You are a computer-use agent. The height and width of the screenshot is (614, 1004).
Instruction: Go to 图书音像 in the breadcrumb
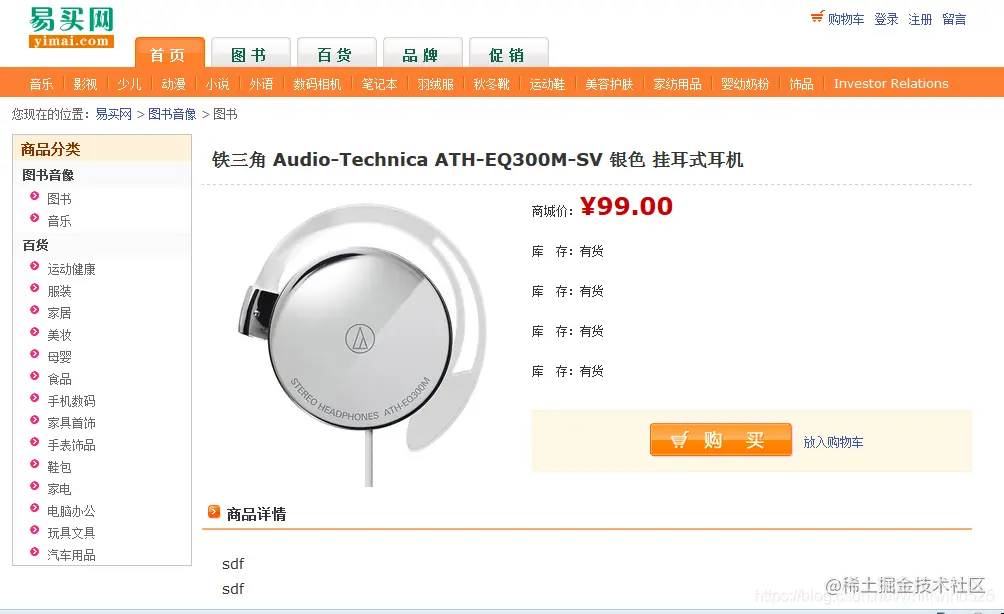172,114
